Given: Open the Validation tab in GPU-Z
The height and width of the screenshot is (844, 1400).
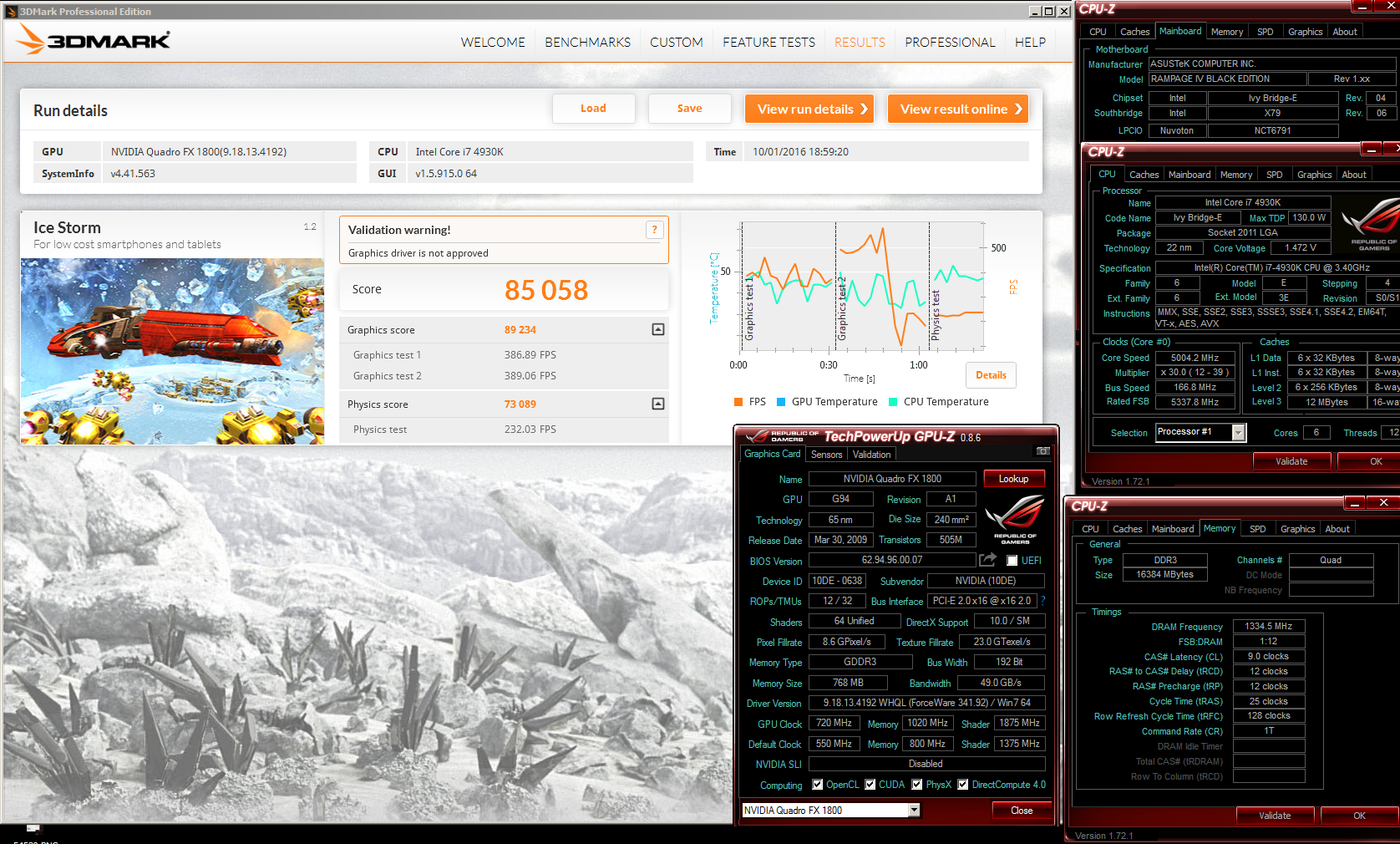Looking at the screenshot, I should pos(871,455).
